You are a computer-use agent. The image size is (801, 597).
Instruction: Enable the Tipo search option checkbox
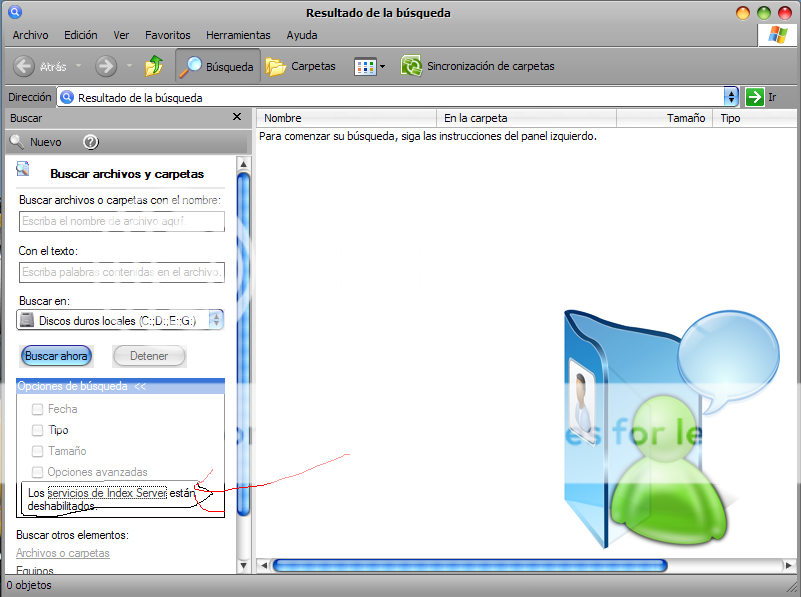pos(37,430)
